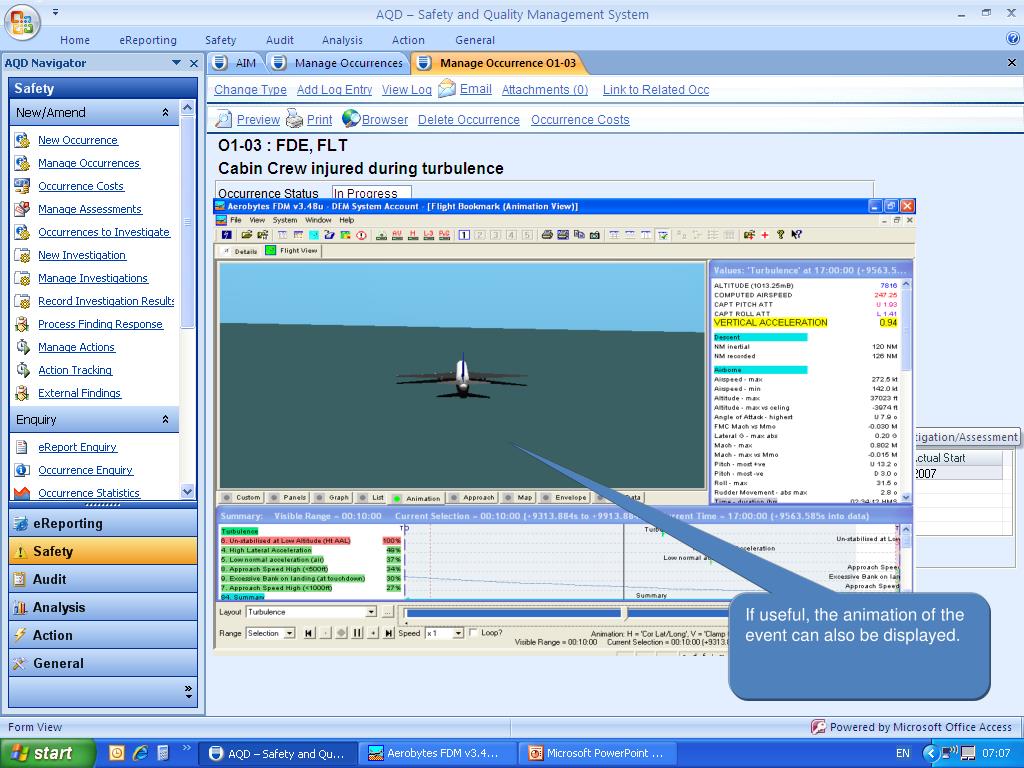The height and width of the screenshot is (768, 1024).
Task: Click the Add Log Entry link
Action: point(334,89)
